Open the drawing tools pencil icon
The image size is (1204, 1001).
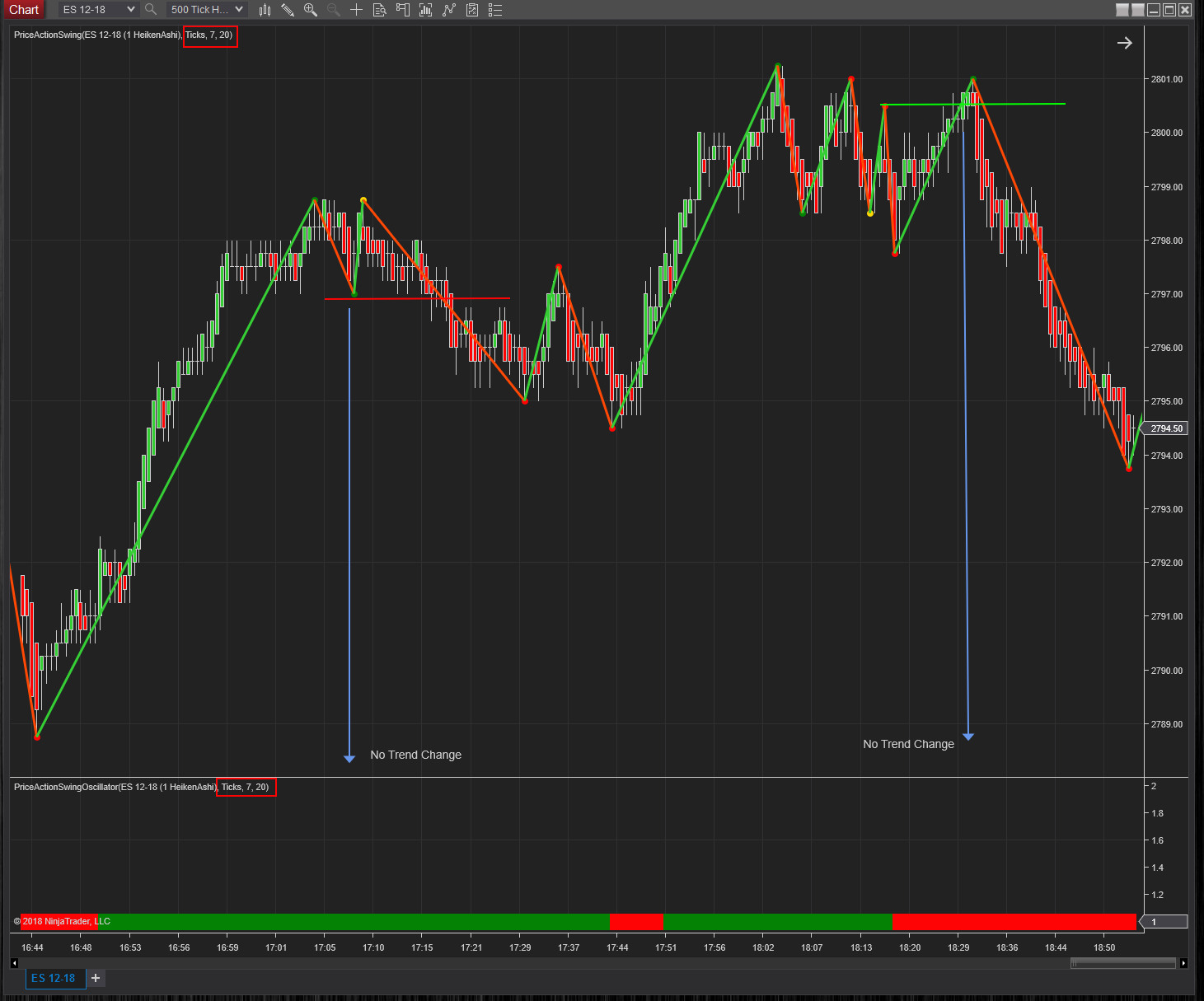click(x=288, y=10)
